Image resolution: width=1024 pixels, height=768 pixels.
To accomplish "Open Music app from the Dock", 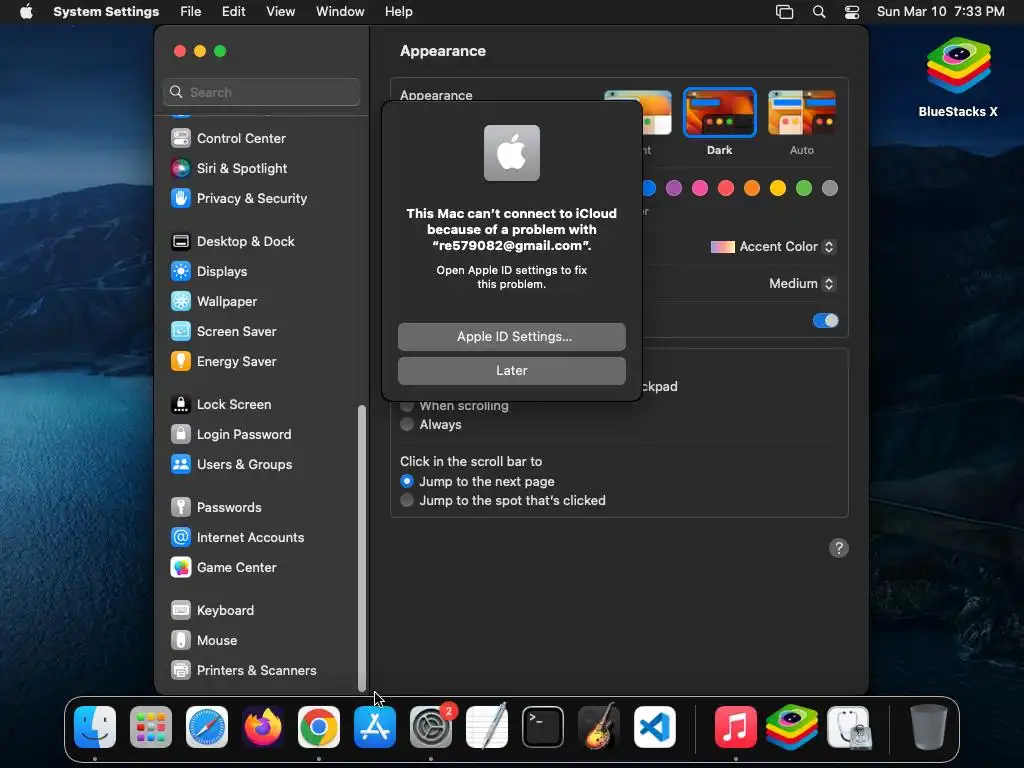I will click(x=735, y=727).
